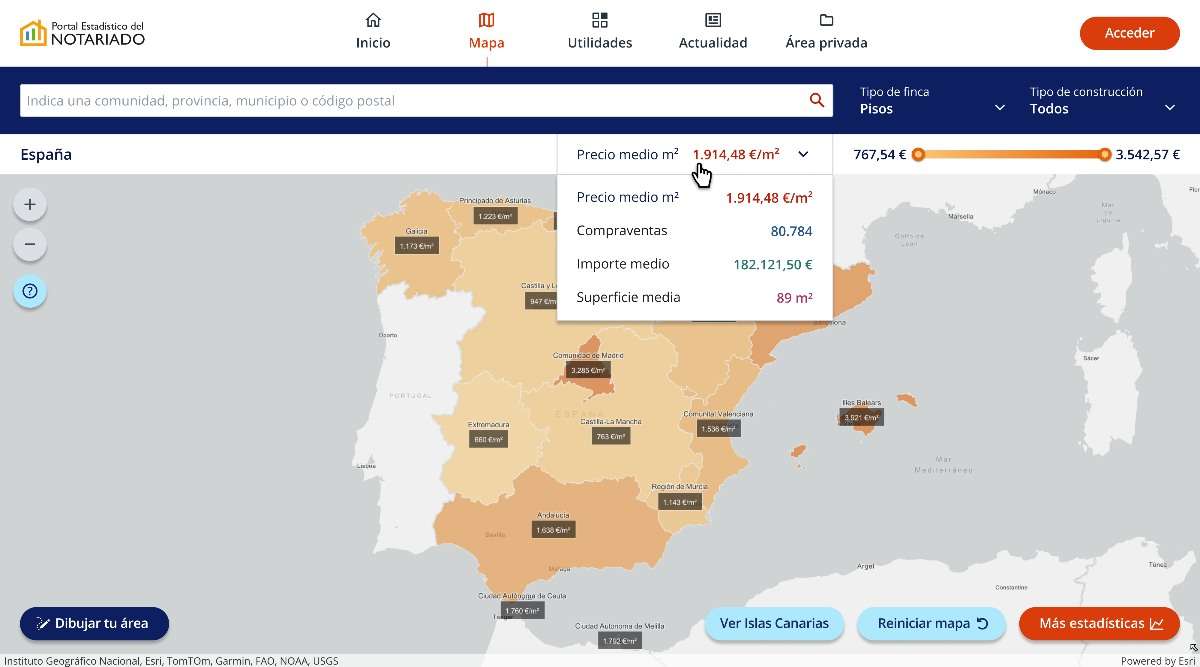Open the Área privada folder tab
The image size is (1200, 667).
point(826,32)
